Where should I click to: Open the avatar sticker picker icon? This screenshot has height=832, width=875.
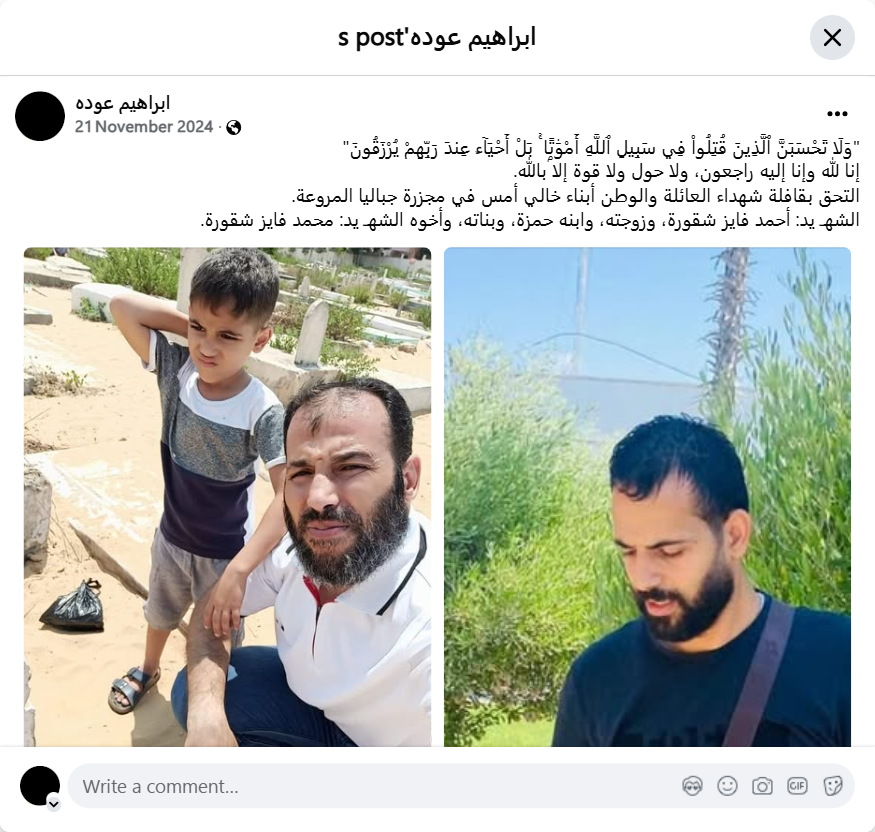[692, 786]
